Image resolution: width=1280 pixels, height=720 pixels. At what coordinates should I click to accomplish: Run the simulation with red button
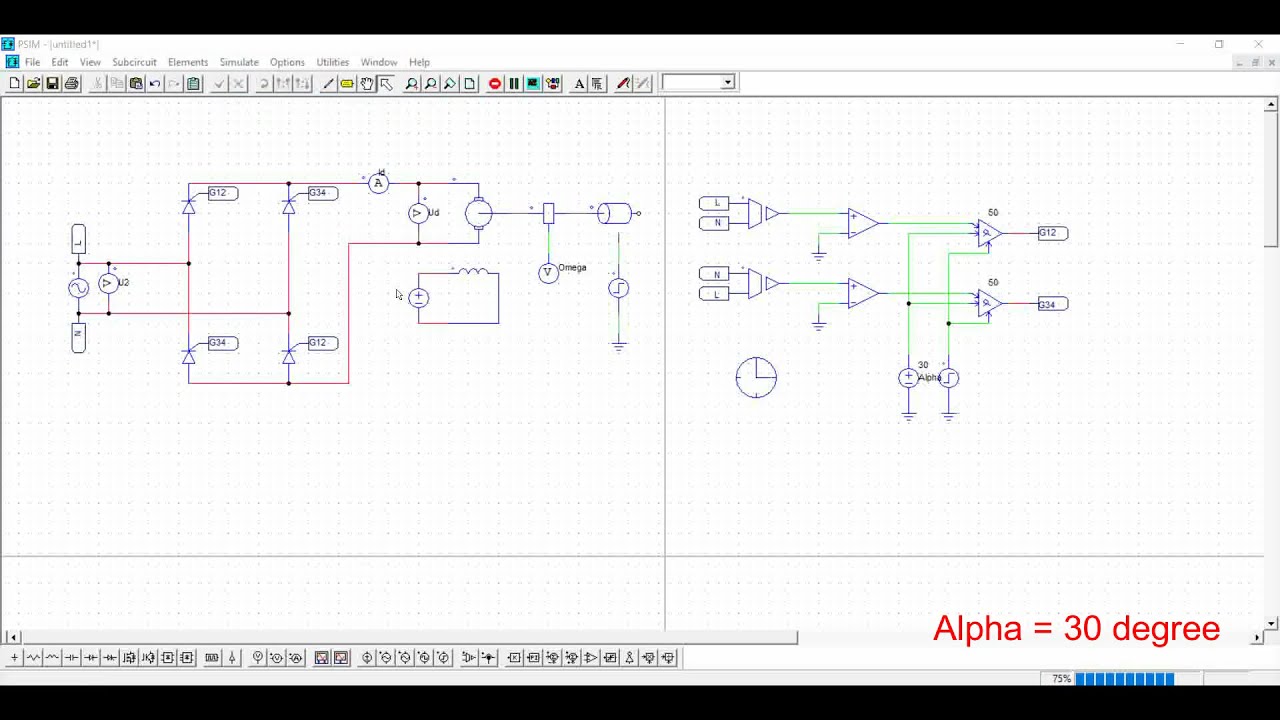495,83
